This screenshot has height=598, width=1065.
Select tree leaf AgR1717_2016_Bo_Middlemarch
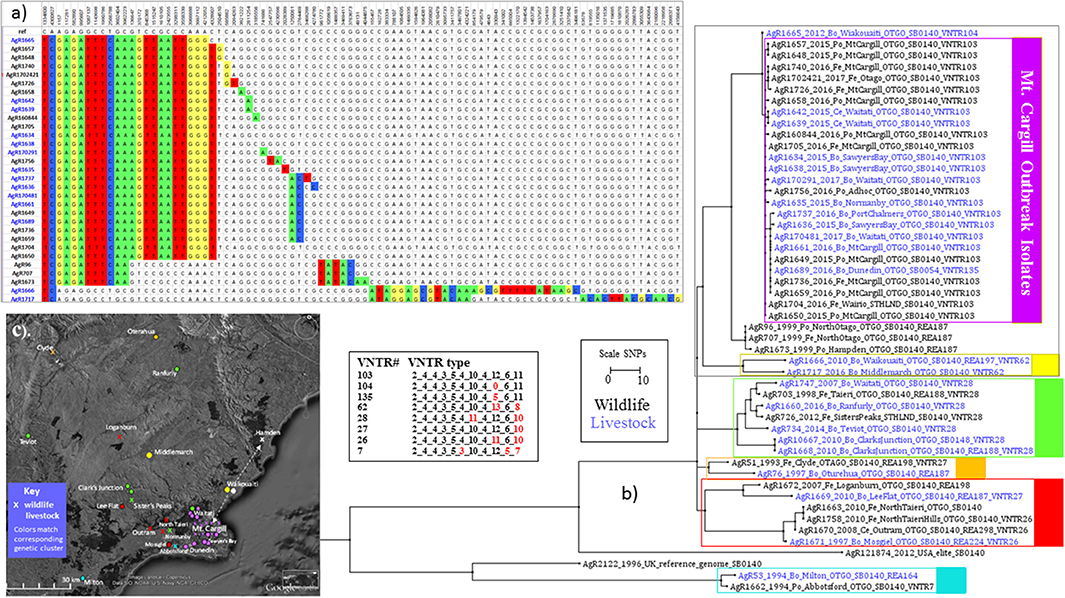coord(895,372)
